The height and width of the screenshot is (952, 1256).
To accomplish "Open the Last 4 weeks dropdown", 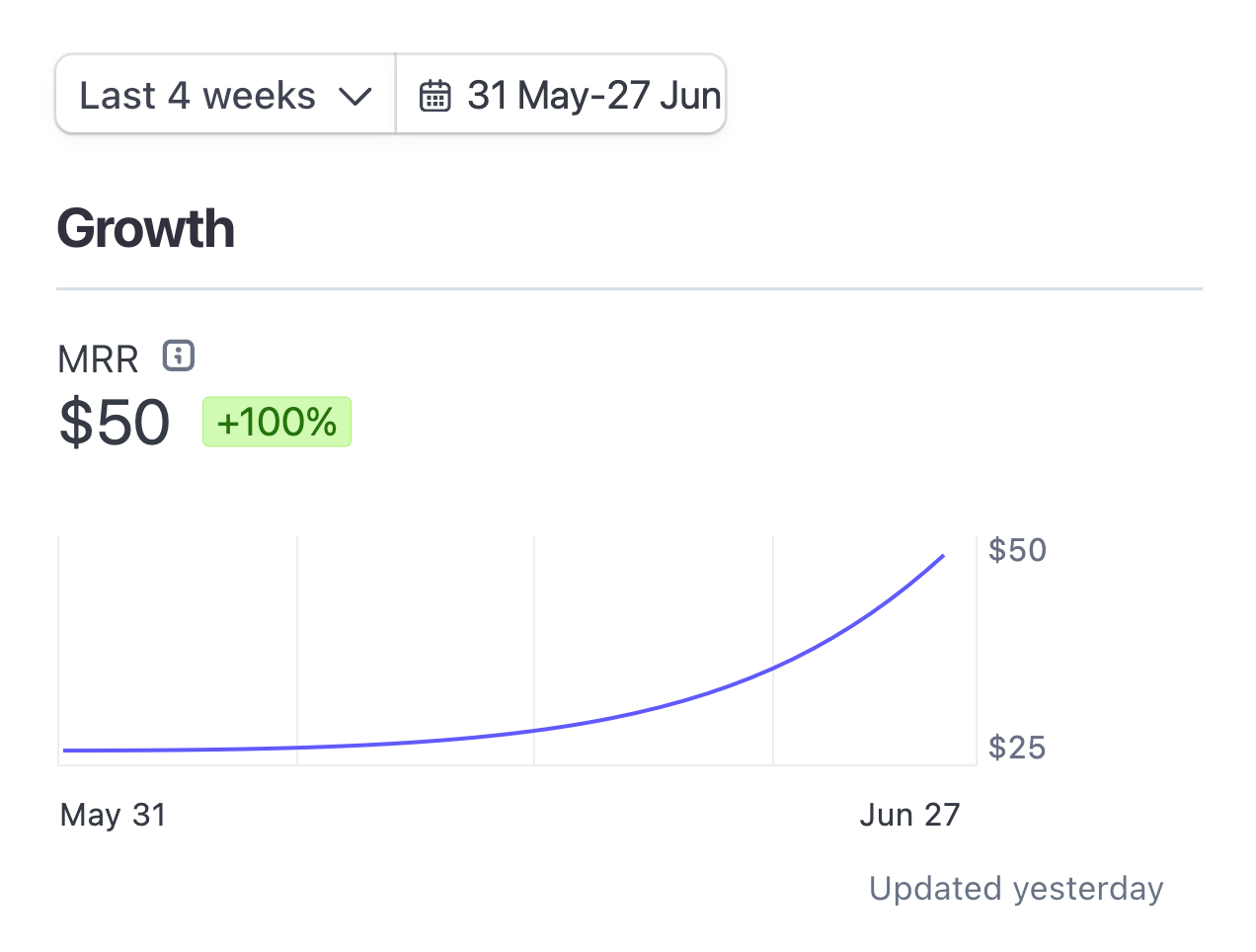I will 226,95.
